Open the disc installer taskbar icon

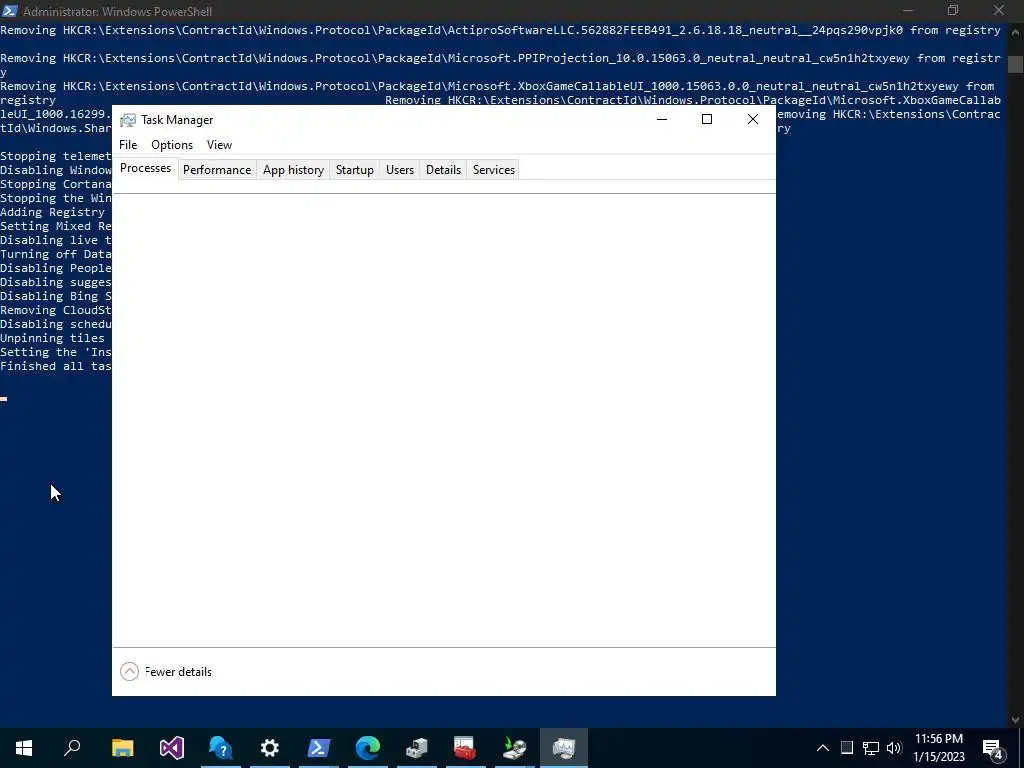[515, 748]
